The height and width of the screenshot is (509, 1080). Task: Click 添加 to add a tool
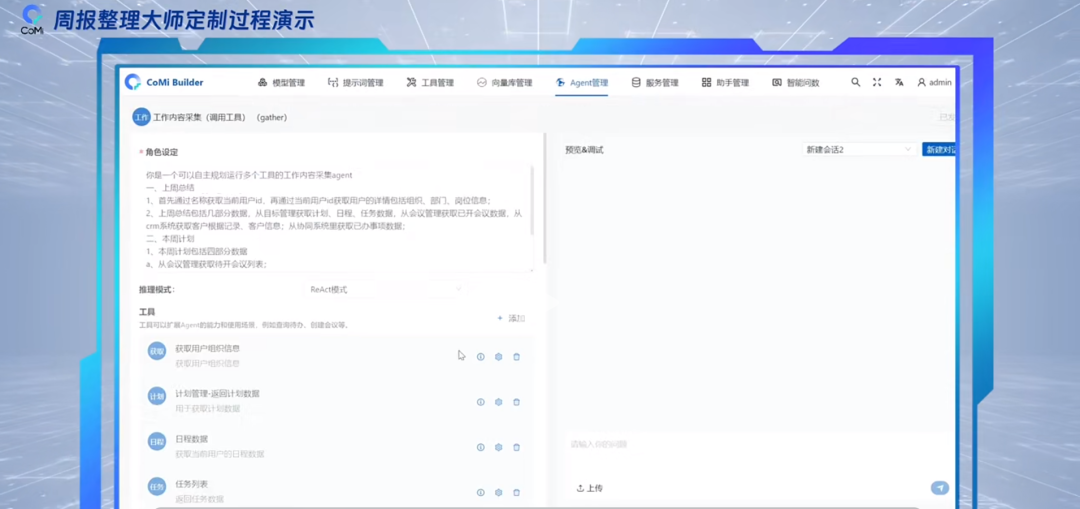(x=511, y=318)
